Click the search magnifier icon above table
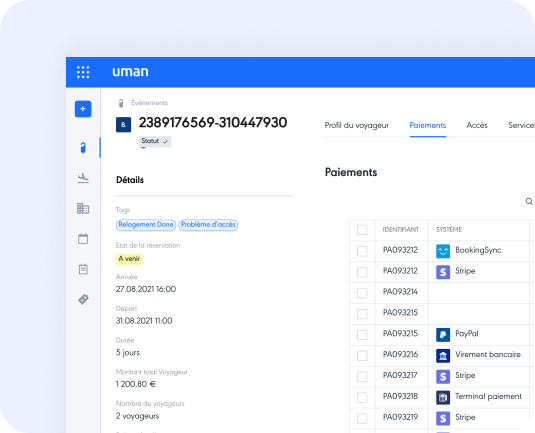535x433 pixels. point(529,201)
